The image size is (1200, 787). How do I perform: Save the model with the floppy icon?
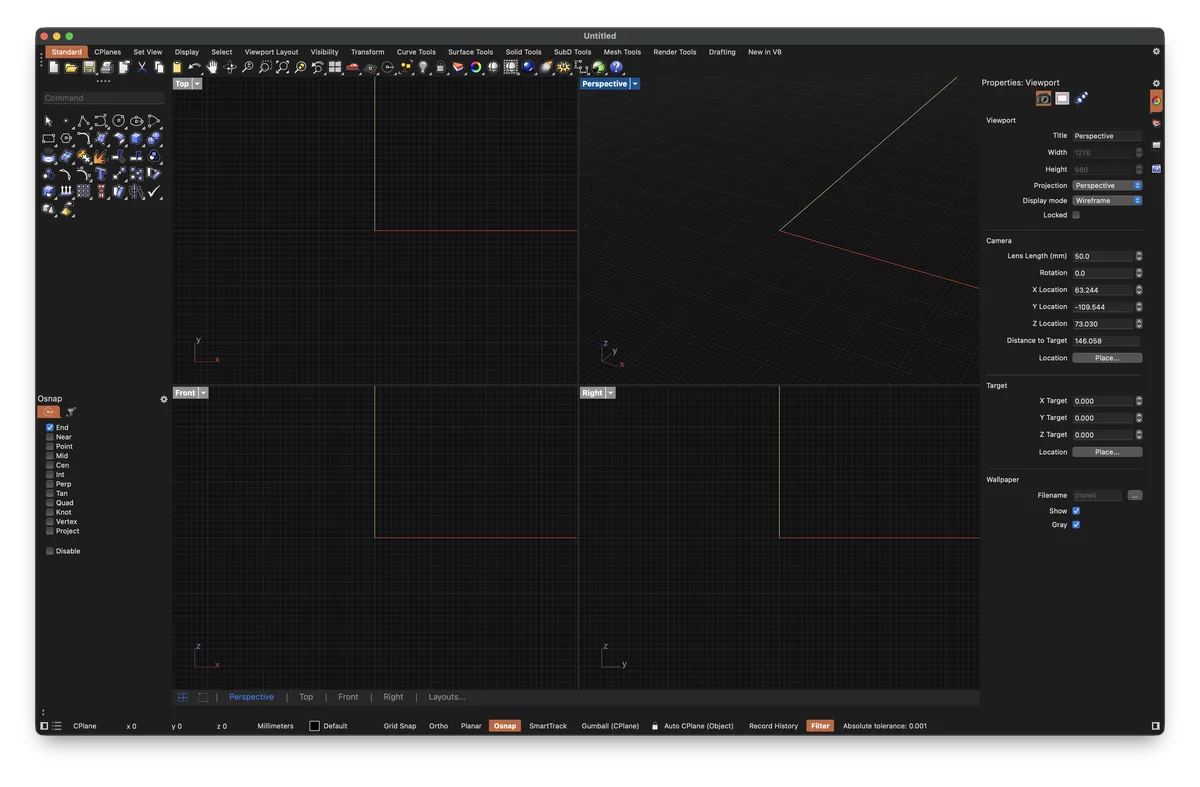tap(89, 68)
